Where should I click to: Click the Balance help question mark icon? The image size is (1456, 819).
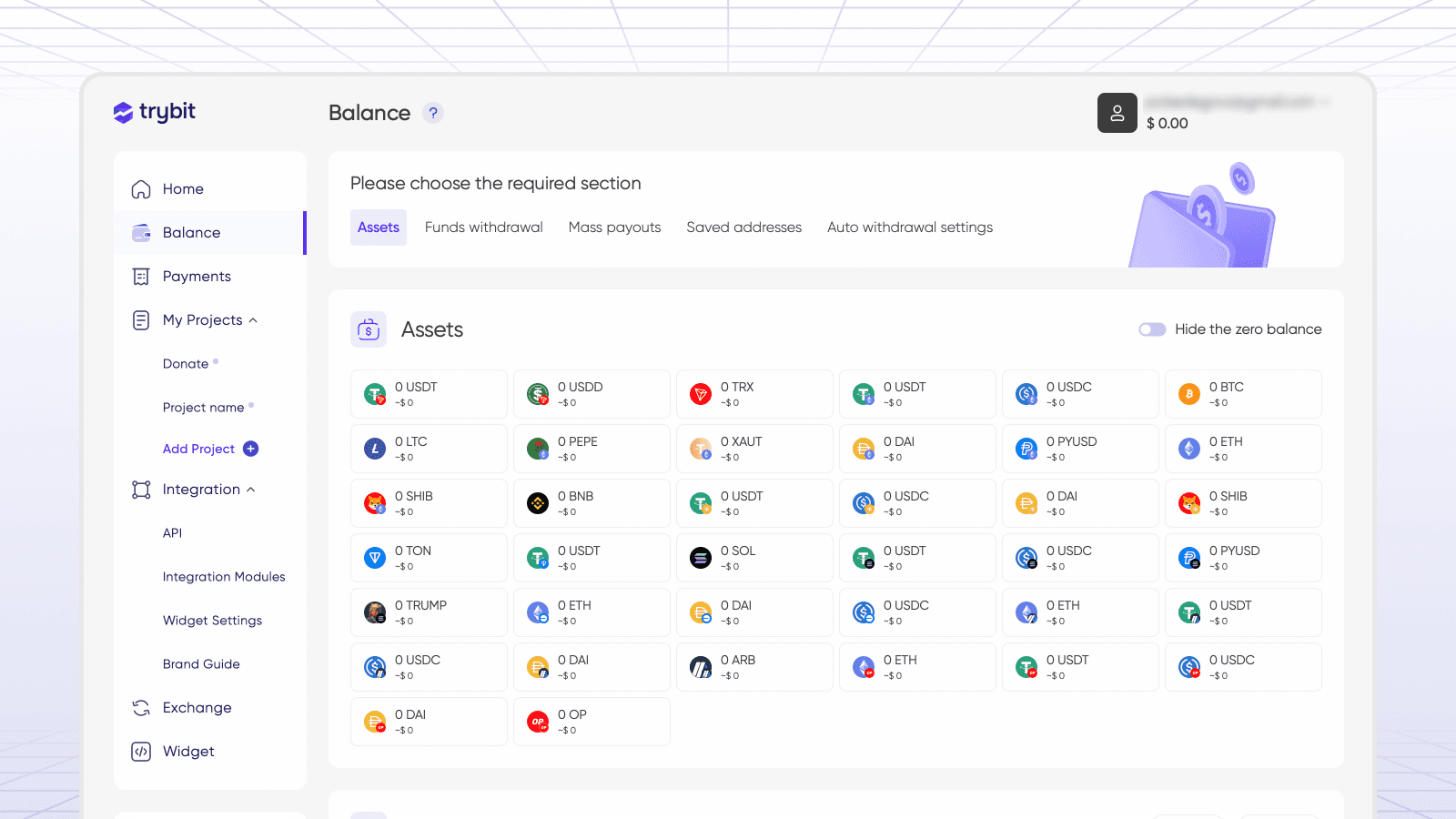tap(433, 113)
